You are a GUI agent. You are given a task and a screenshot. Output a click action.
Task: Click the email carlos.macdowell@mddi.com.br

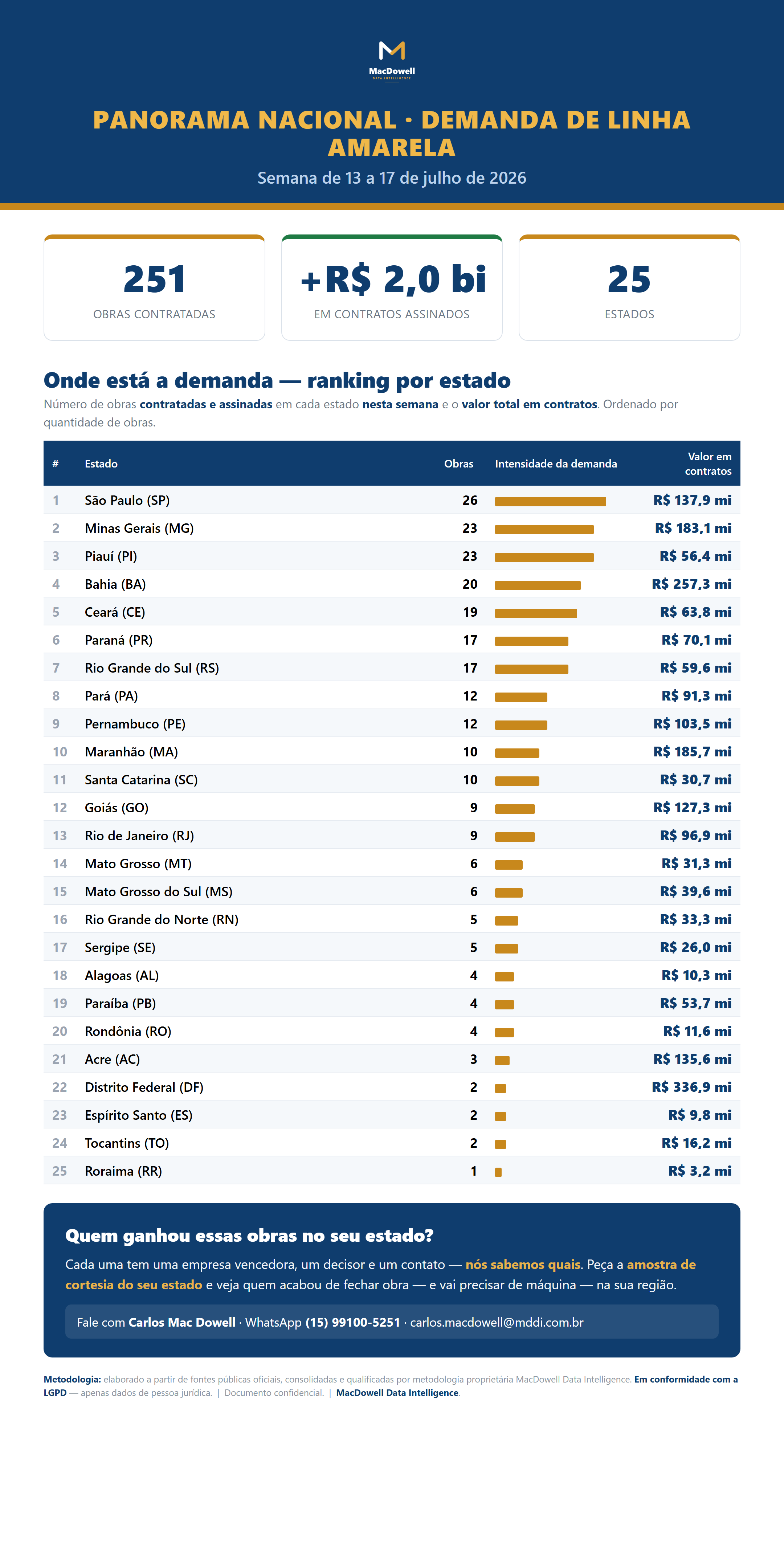tap(497, 1323)
